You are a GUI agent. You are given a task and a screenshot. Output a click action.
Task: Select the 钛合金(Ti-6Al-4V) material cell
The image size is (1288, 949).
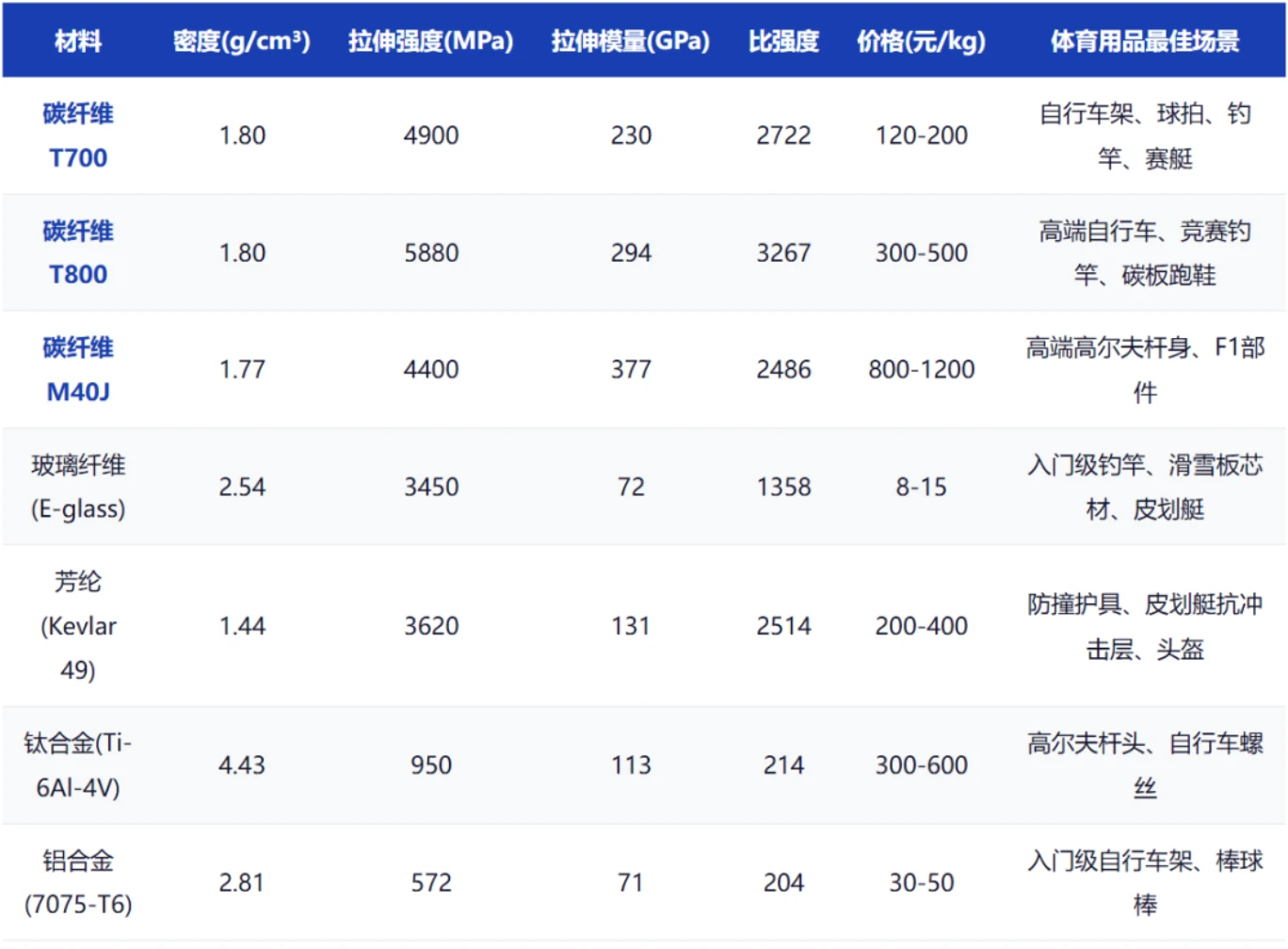(78, 765)
